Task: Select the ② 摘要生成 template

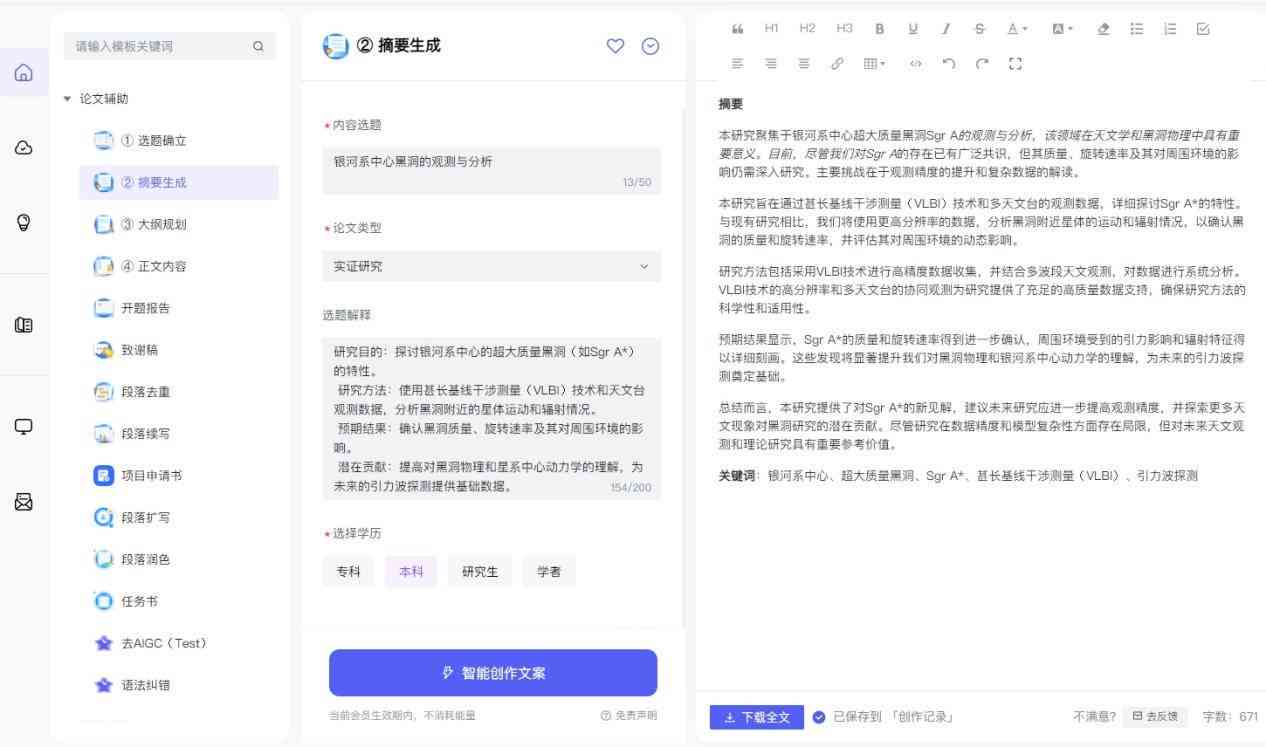Action: click(x=179, y=183)
